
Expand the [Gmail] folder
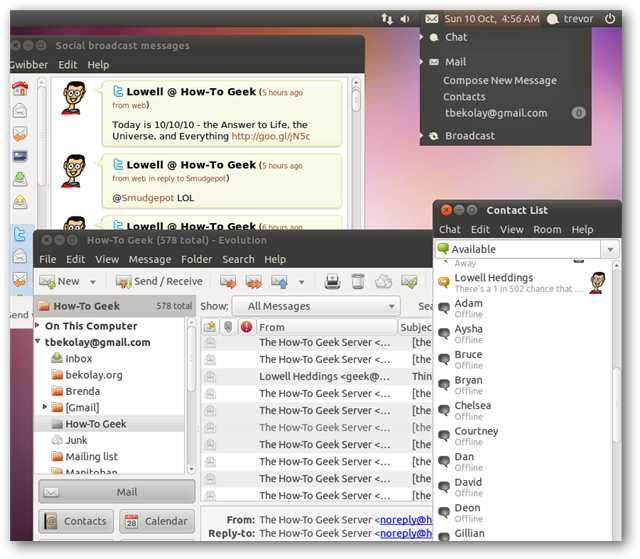pyautogui.click(x=45, y=406)
